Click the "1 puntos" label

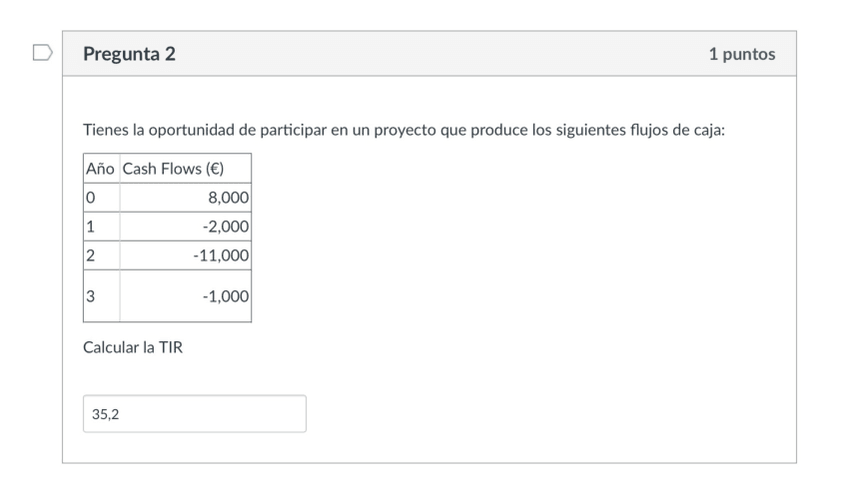tap(741, 54)
